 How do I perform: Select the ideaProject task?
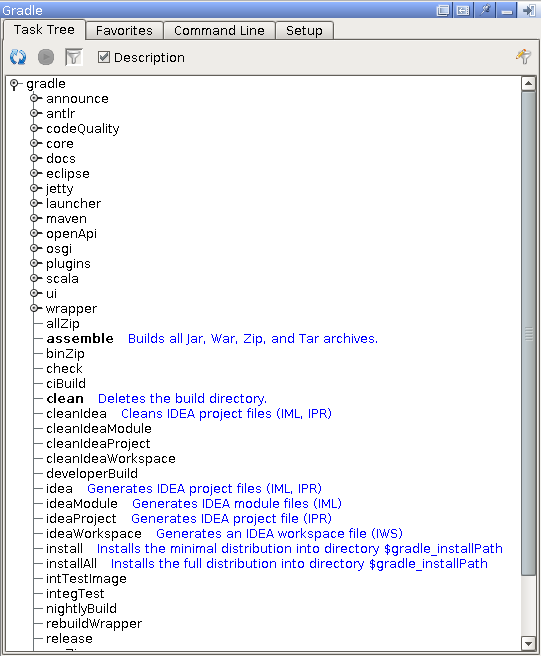click(x=81, y=519)
